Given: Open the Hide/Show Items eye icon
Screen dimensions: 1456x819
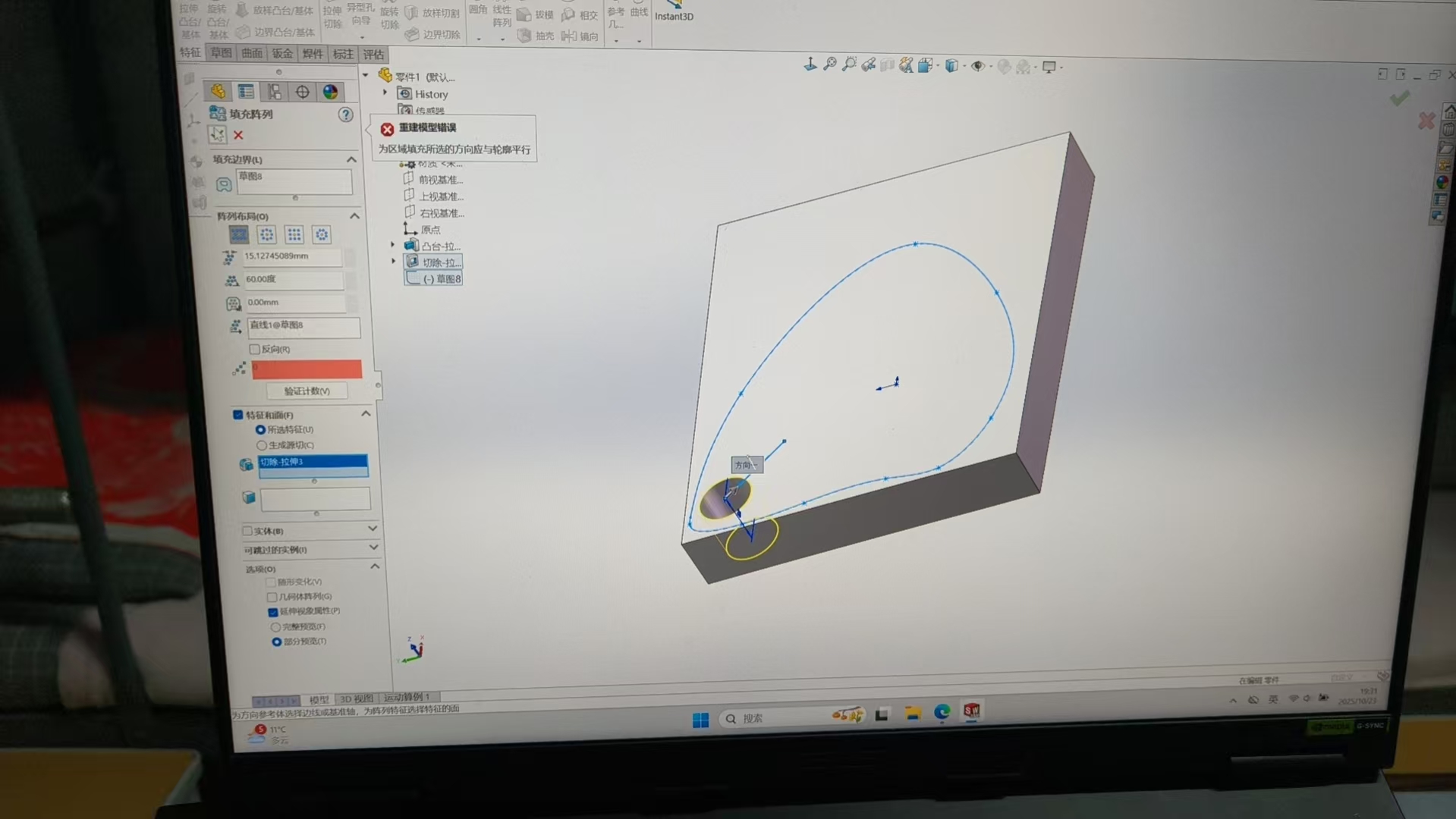Looking at the screenshot, I should 978,66.
